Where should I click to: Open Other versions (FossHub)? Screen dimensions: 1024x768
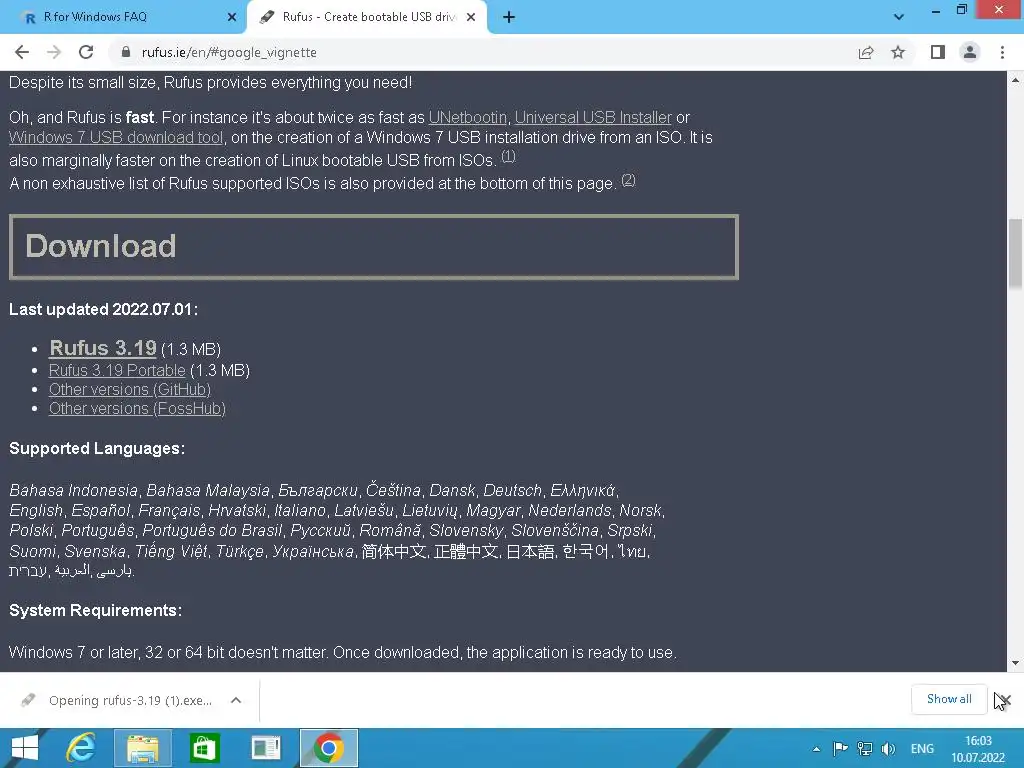point(137,409)
